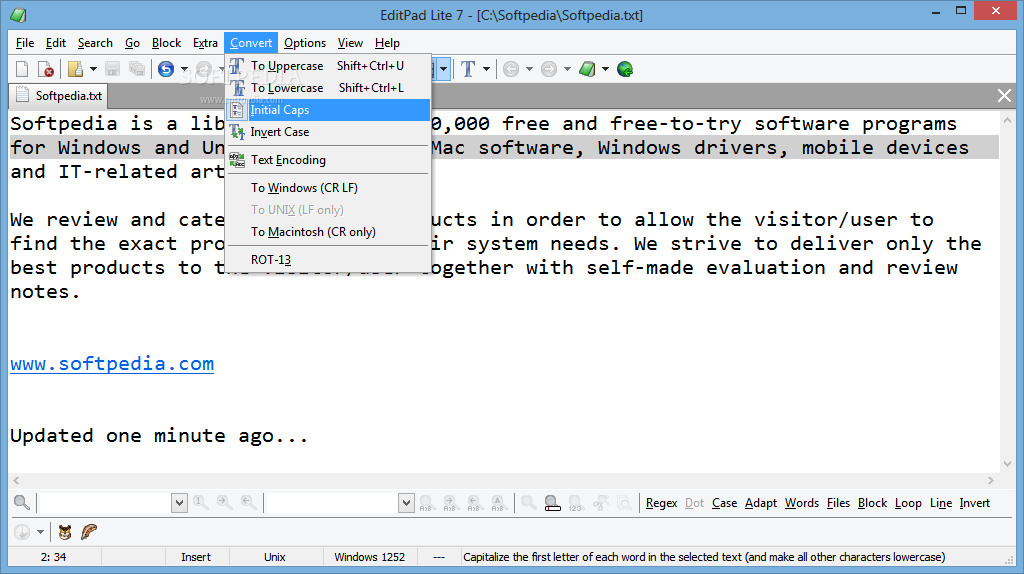Expand the replace term history dropdown
This screenshot has width=1024, height=574.
tap(406, 503)
